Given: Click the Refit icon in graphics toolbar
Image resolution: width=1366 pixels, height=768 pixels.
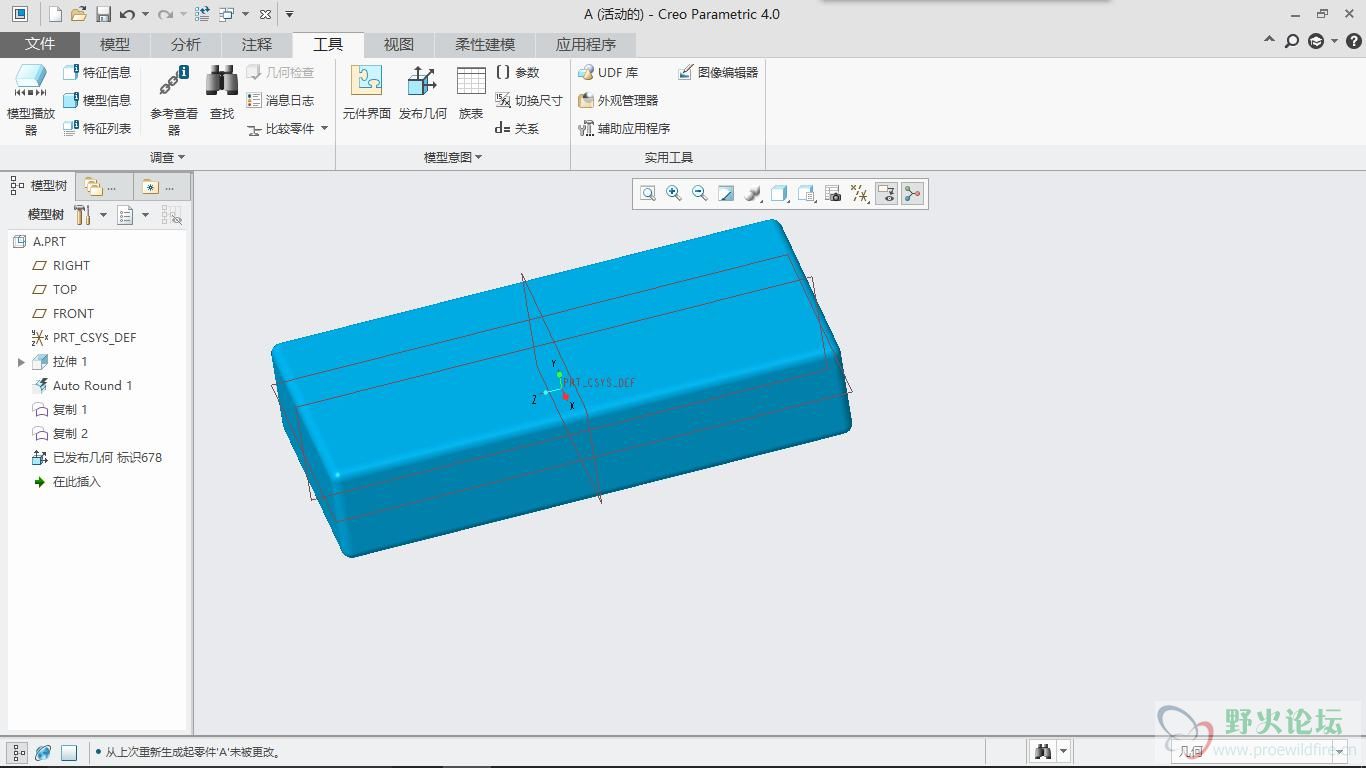Looking at the screenshot, I should pos(648,194).
